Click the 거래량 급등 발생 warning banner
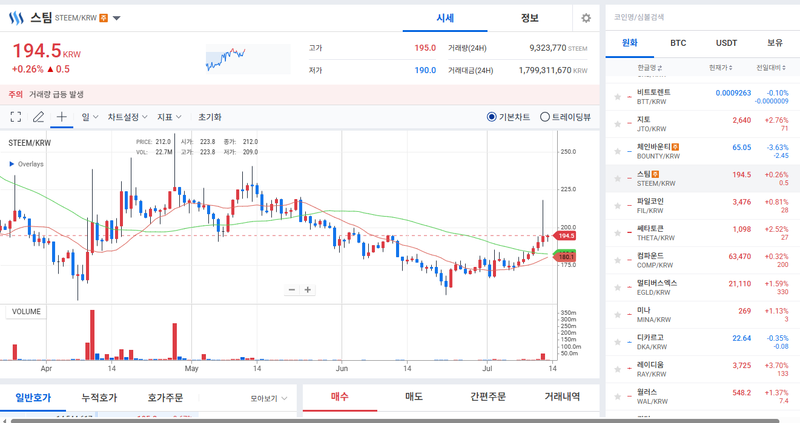Image resolution: width=800 pixels, height=423 pixels. (299, 94)
